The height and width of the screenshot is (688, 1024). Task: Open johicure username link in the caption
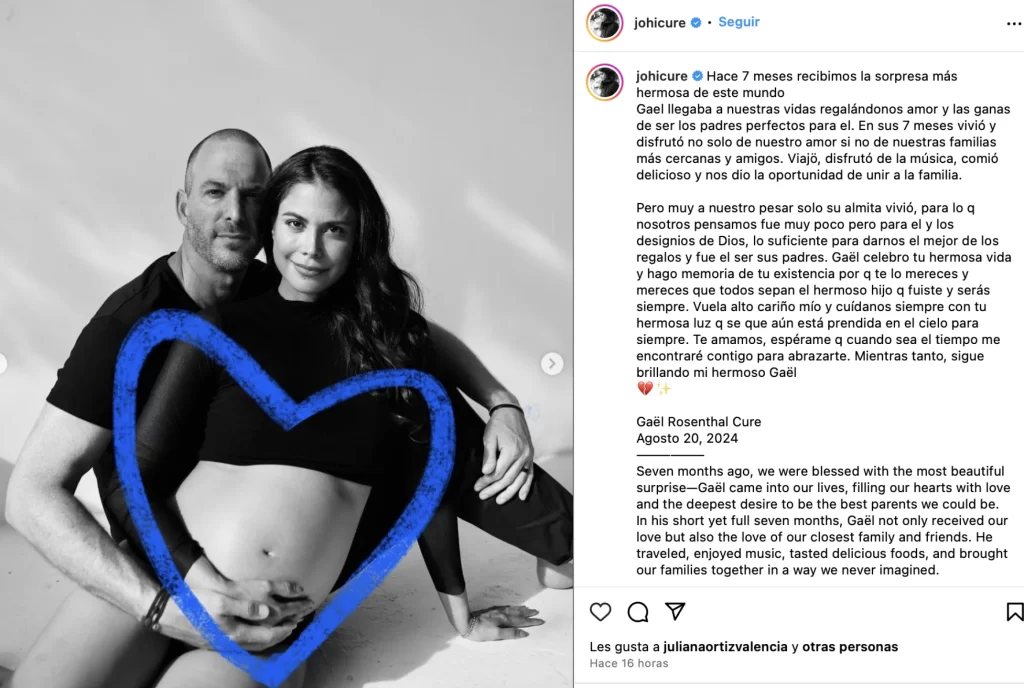click(662, 76)
